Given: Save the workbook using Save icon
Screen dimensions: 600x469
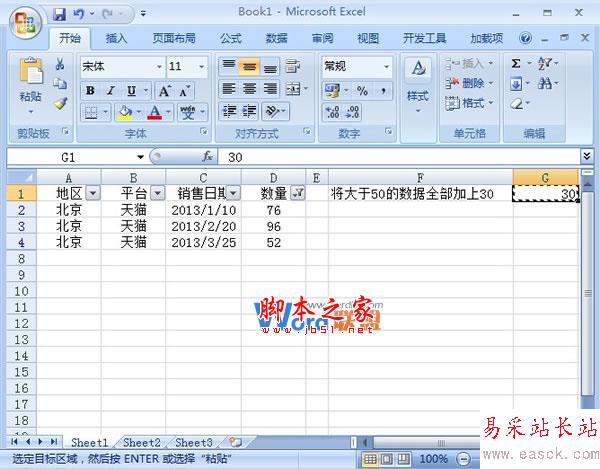Looking at the screenshot, I should [x=59, y=14].
